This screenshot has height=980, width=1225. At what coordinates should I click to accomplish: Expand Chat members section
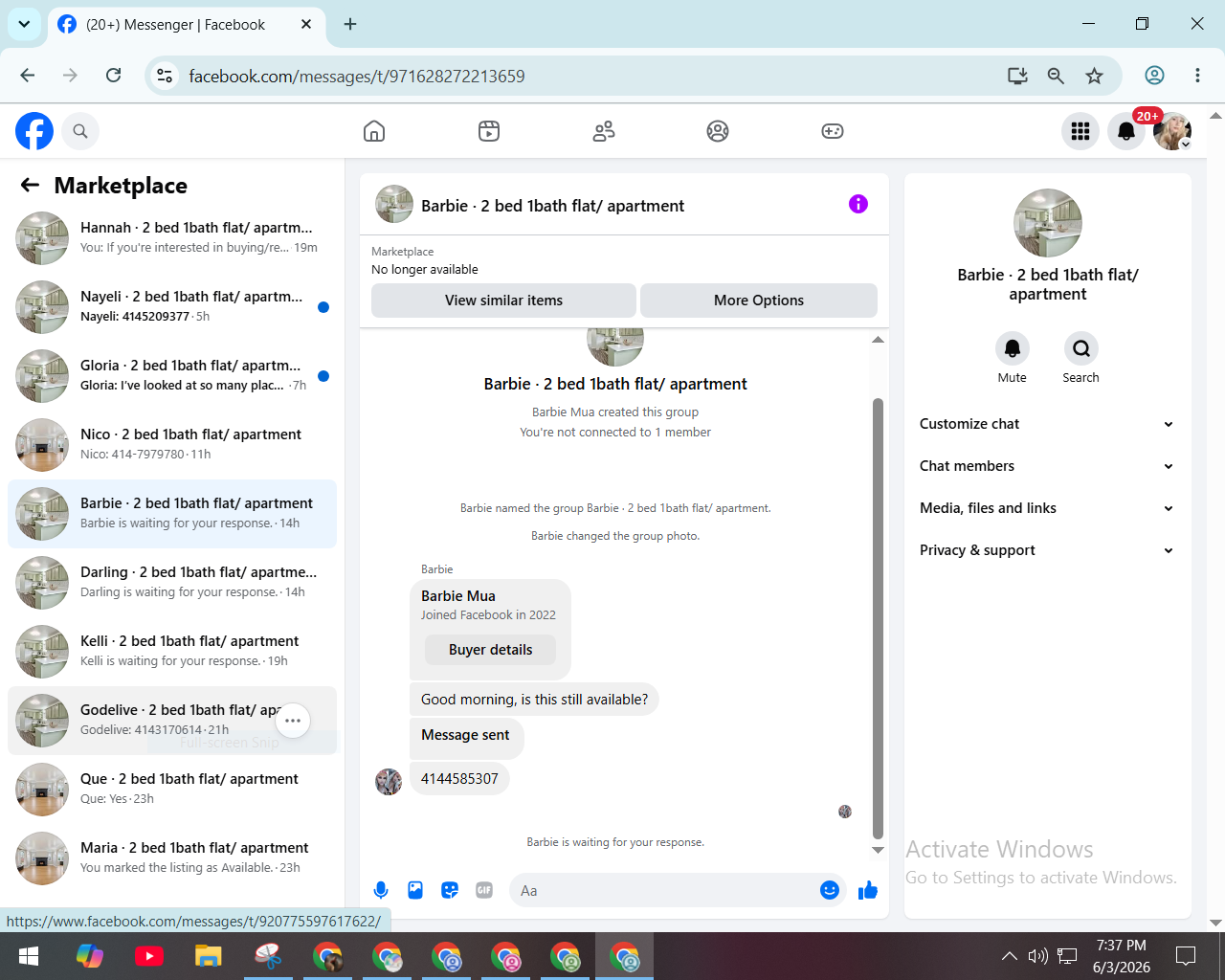pos(1047,466)
